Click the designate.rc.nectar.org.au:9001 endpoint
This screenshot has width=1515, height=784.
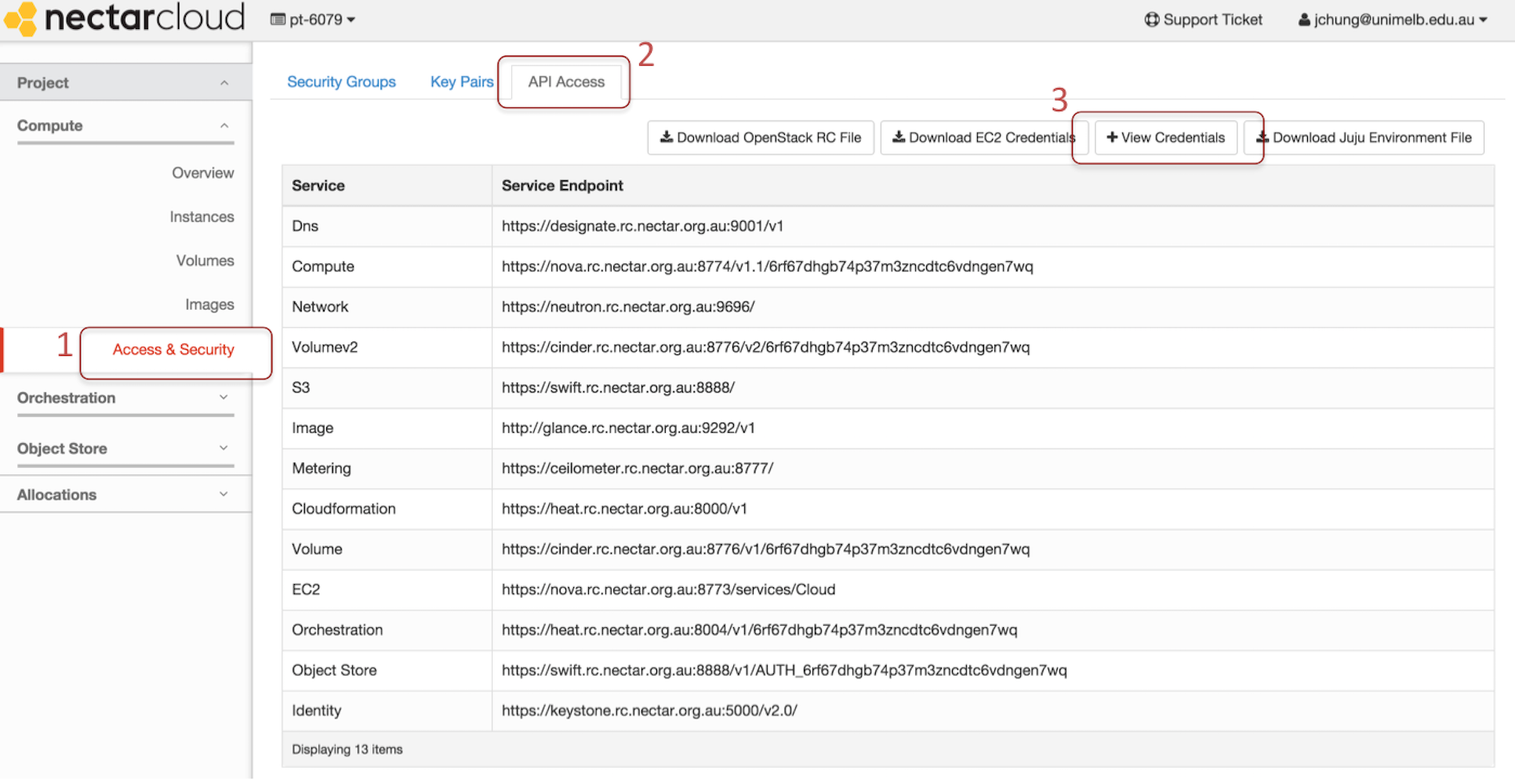642,227
